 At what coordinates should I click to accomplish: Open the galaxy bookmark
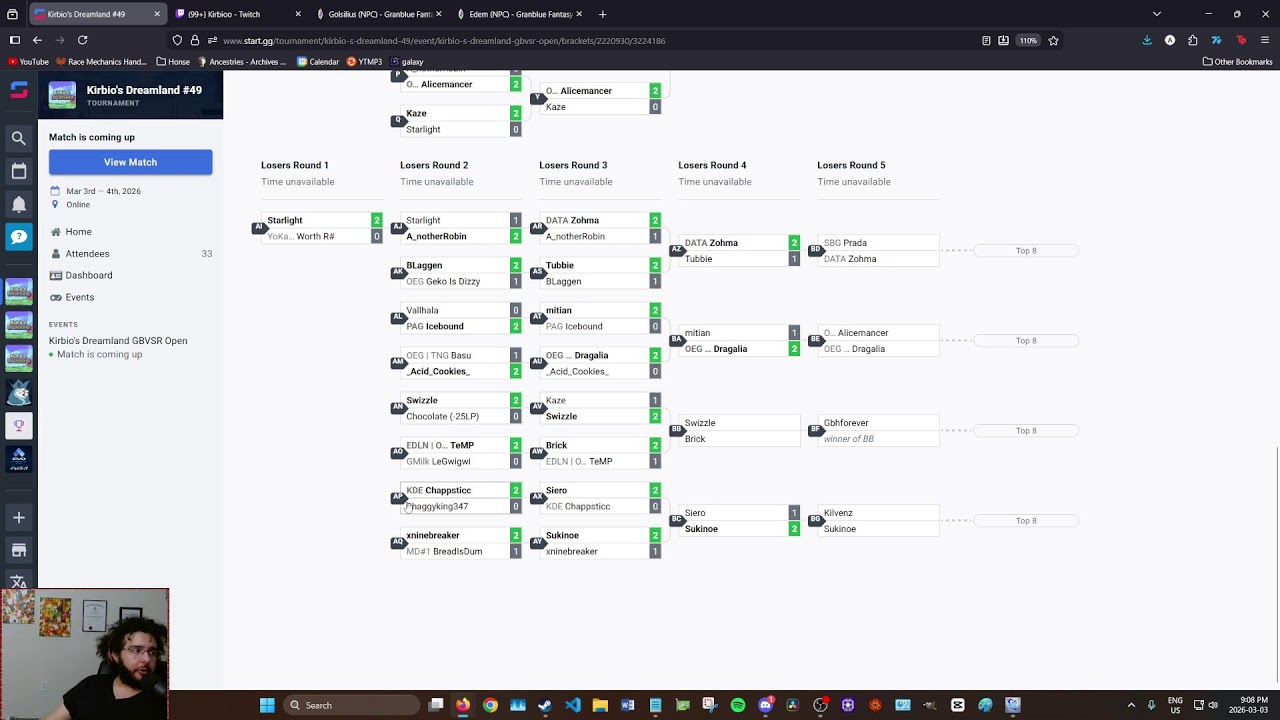407,62
